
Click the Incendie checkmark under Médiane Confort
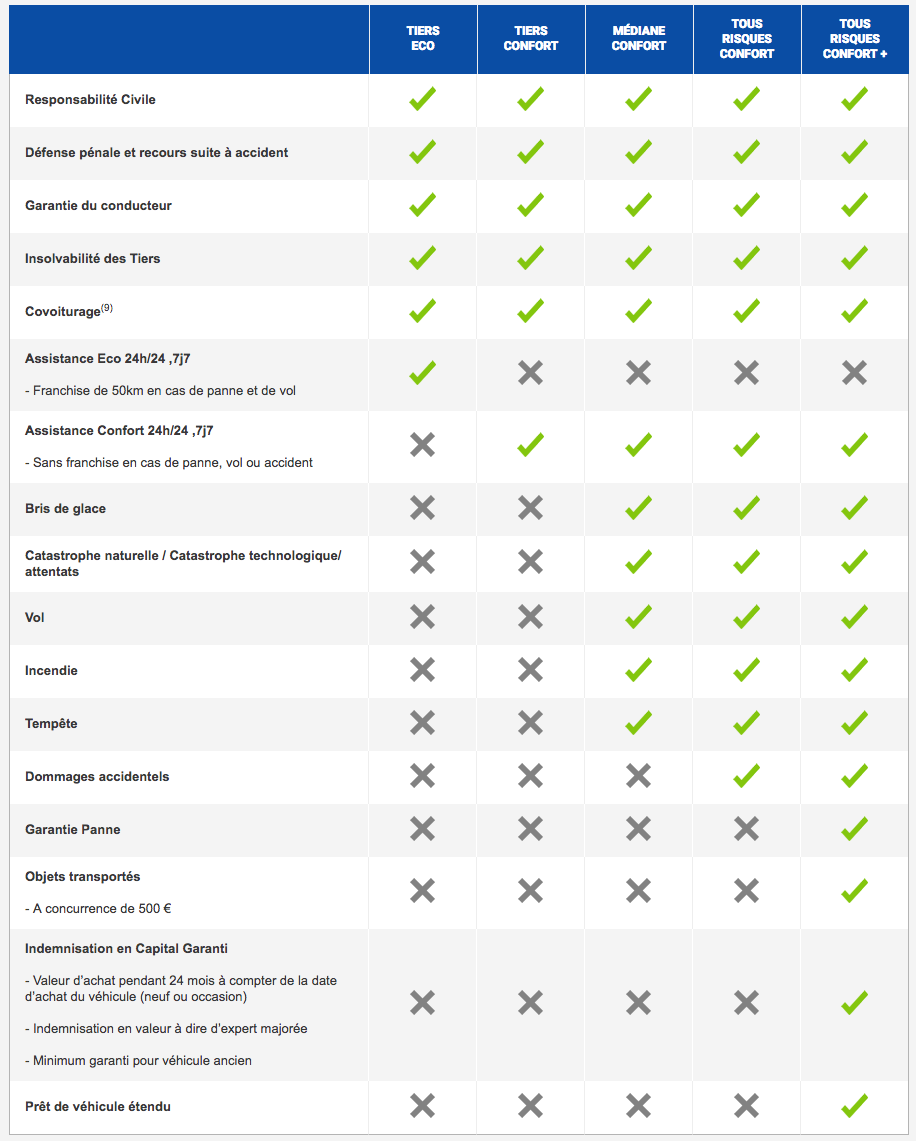point(638,669)
